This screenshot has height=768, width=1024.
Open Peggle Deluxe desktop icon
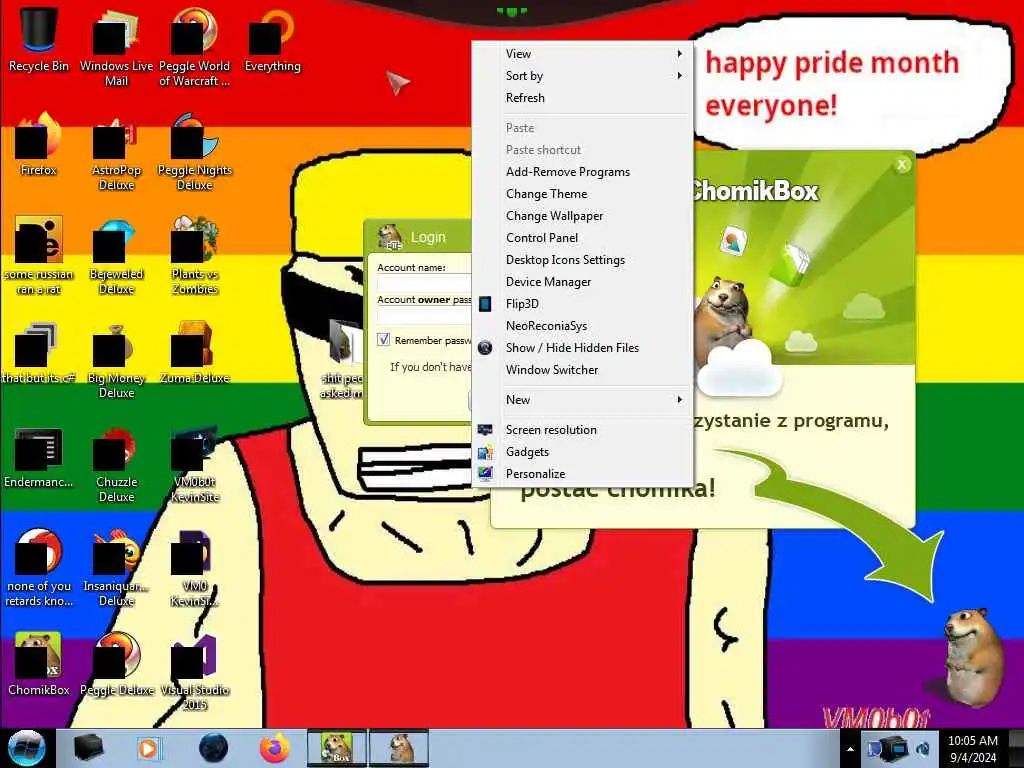pos(116,664)
